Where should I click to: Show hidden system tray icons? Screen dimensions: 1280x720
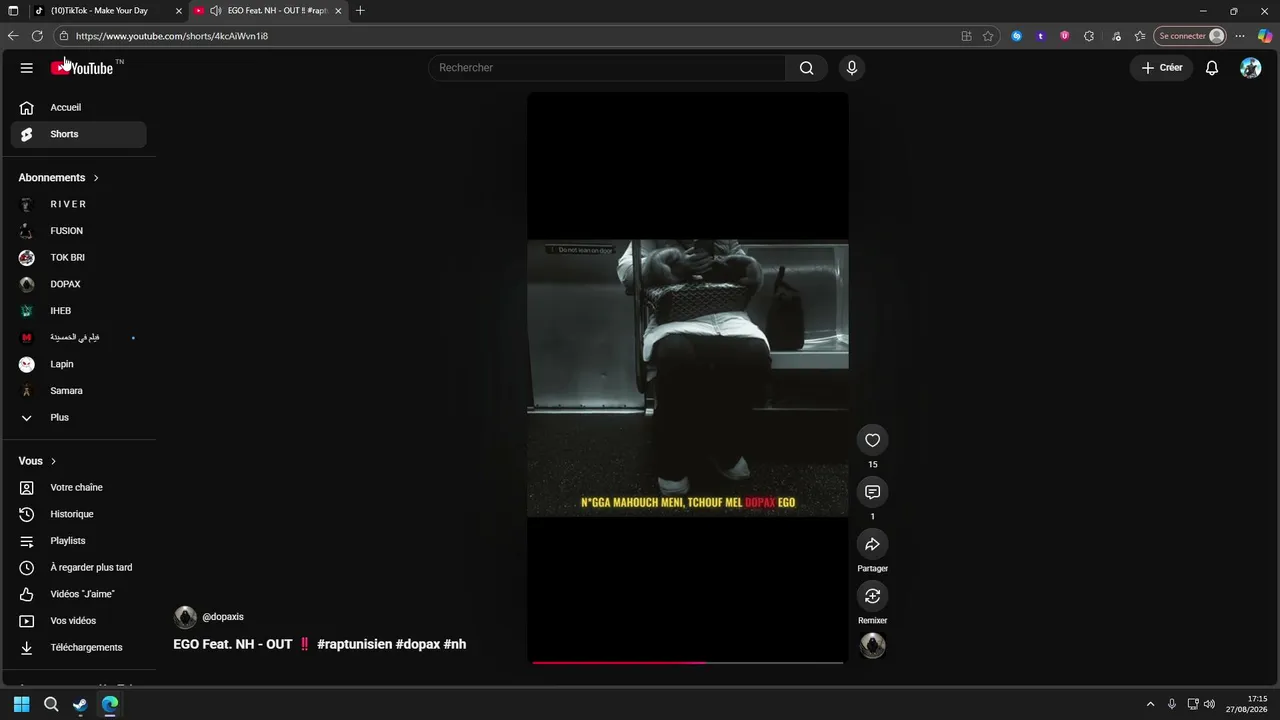click(1150, 704)
